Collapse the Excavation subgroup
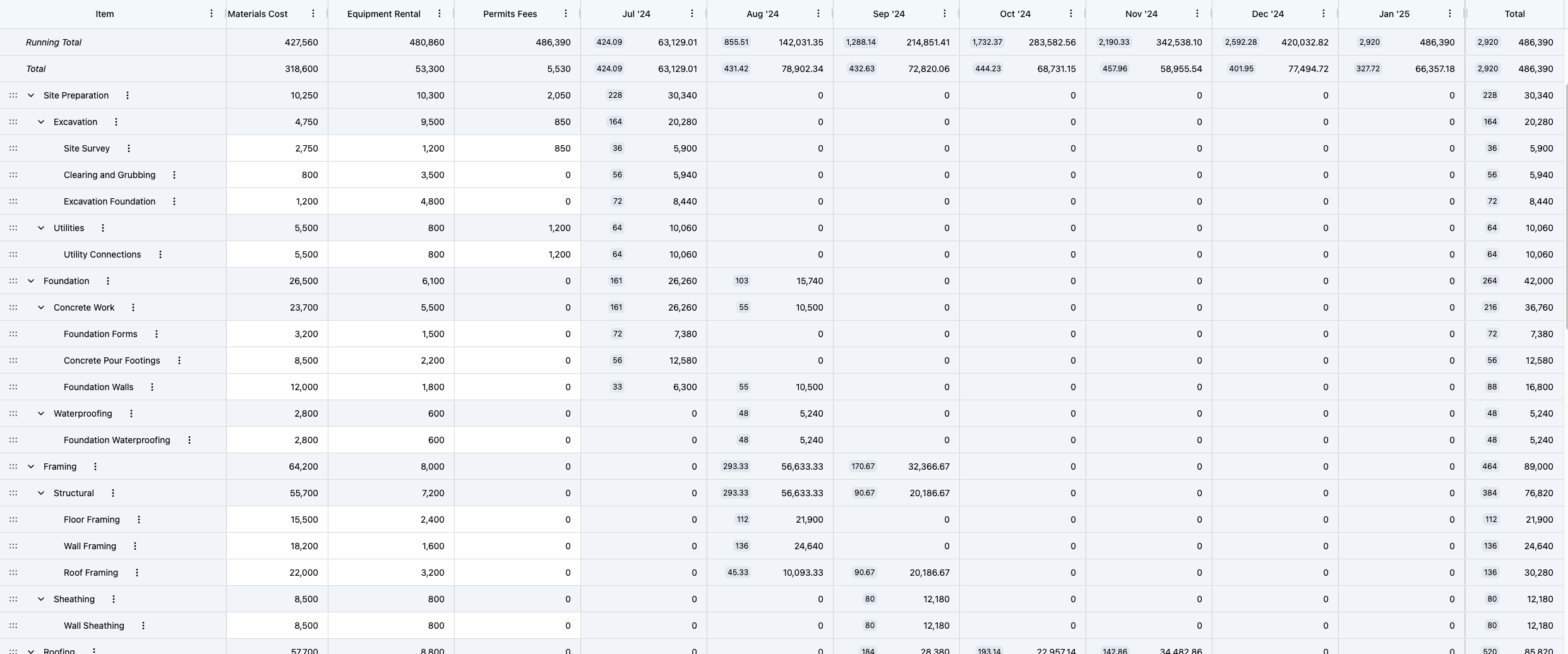1568x654 pixels. click(41, 122)
